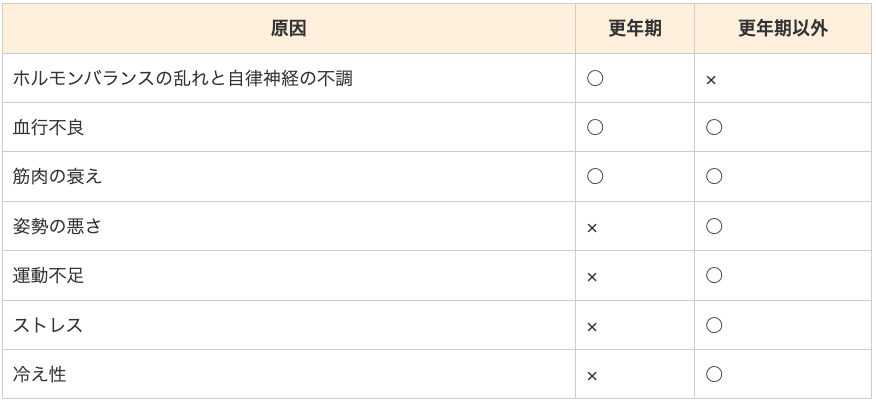This screenshot has height=401, width=876.
Task: Click cross mark for 冷え性 under 更年期
Action: click(592, 376)
